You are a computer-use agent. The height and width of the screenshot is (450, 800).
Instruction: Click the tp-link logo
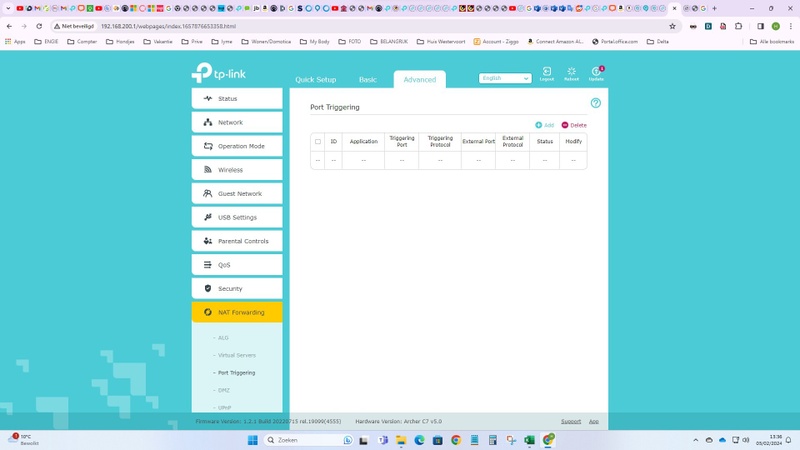[219, 73]
